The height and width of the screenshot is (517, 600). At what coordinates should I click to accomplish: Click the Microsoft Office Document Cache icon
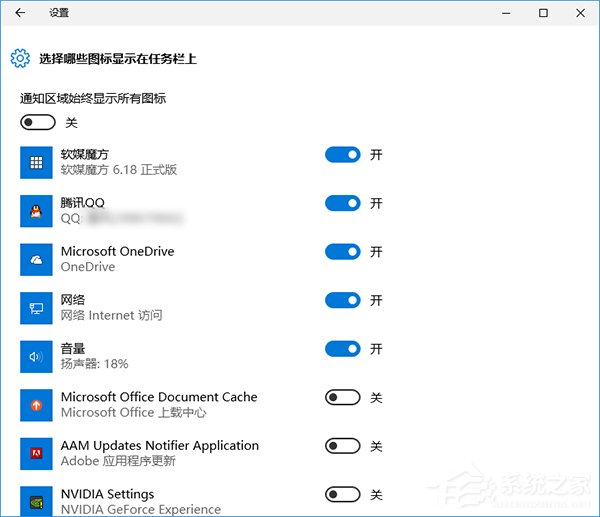36,405
